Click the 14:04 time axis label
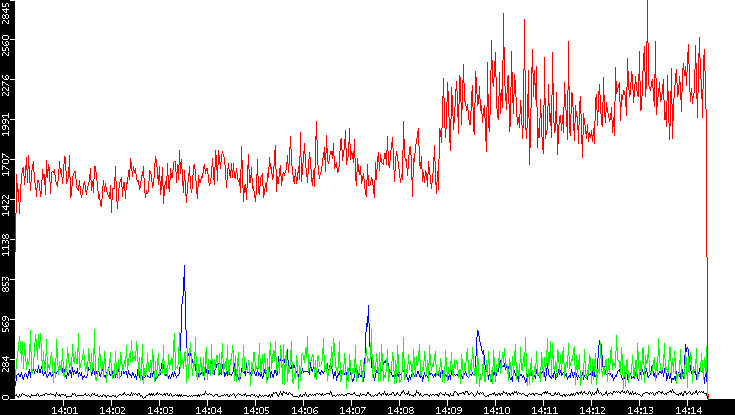Viewport: 735px width, 415px height. [208, 410]
